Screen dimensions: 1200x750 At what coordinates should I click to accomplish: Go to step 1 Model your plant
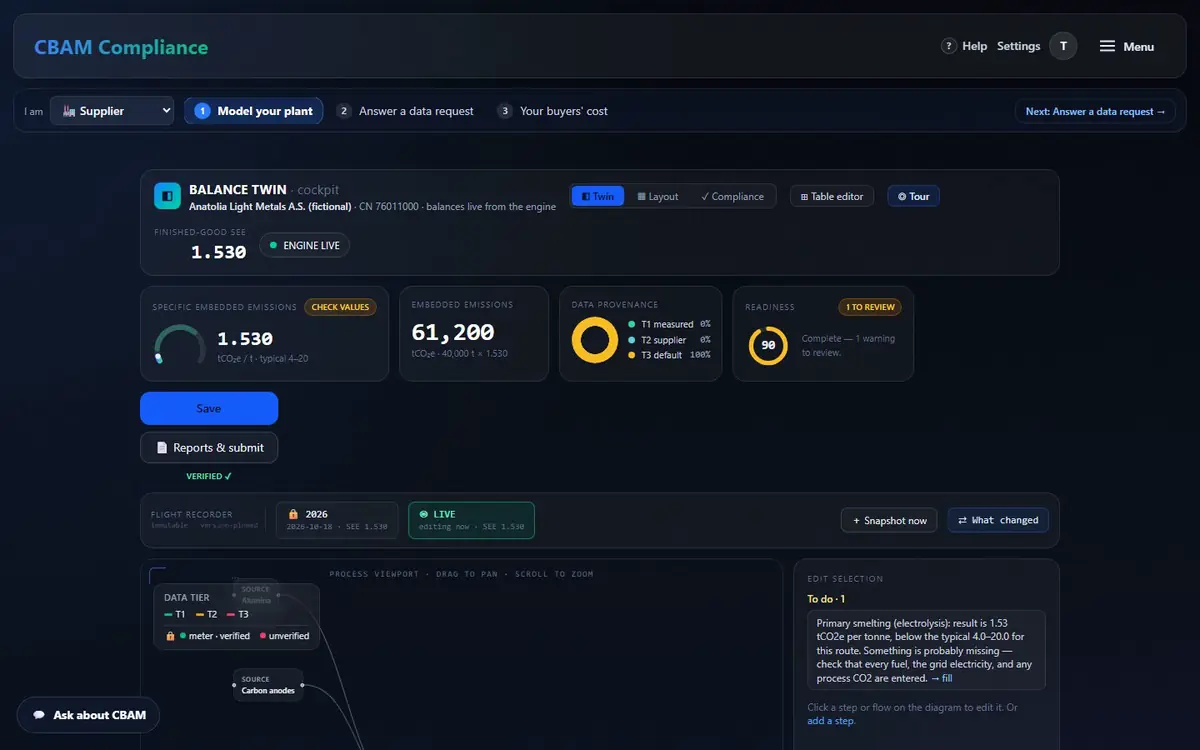tap(253, 111)
